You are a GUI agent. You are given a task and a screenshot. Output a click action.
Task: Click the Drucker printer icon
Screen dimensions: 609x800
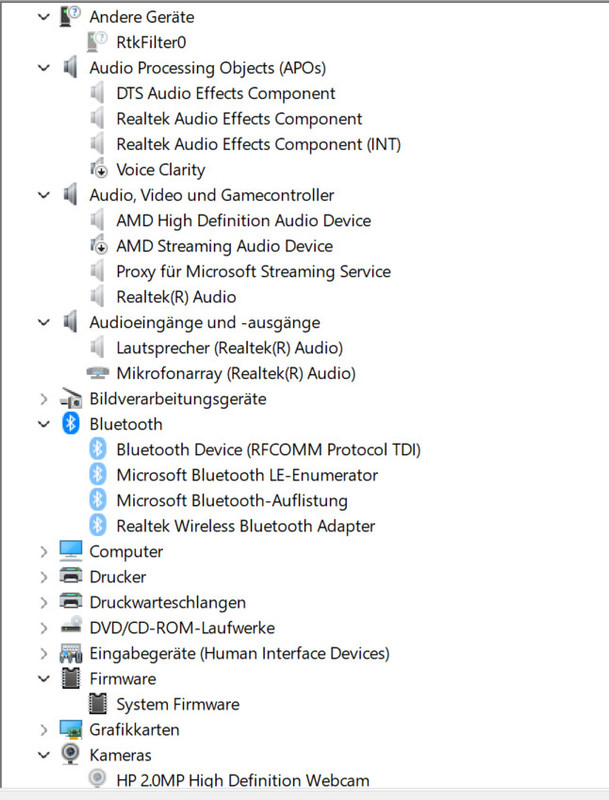click(x=70, y=576)
